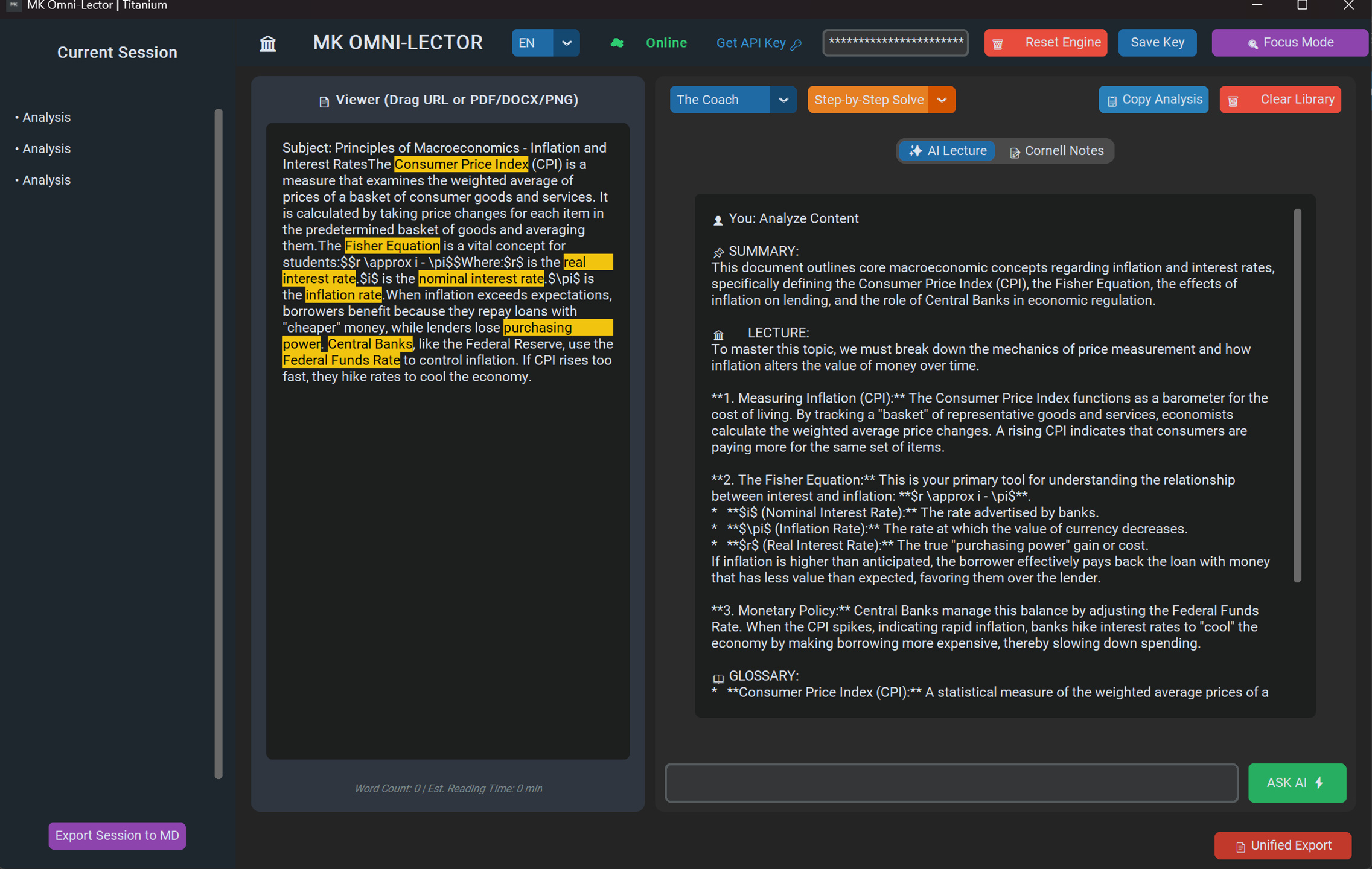Expand The Coach persona dropdown arrow
Viewport: 1372px width, 869px height.
tap(783, 100)
